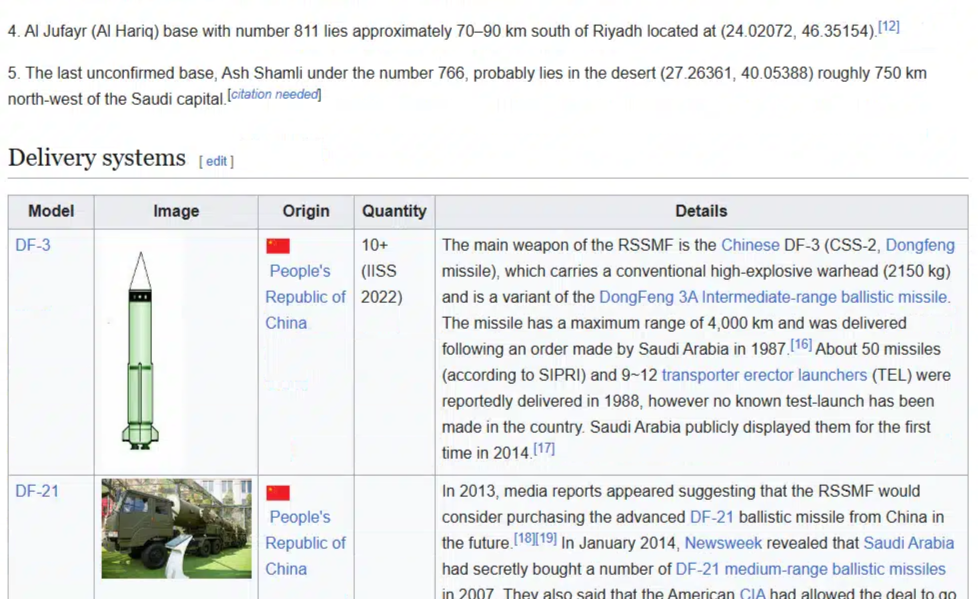978x599 pixels.
Task: View the DF-21 launcher truck photo
Action: pos(177,528)
